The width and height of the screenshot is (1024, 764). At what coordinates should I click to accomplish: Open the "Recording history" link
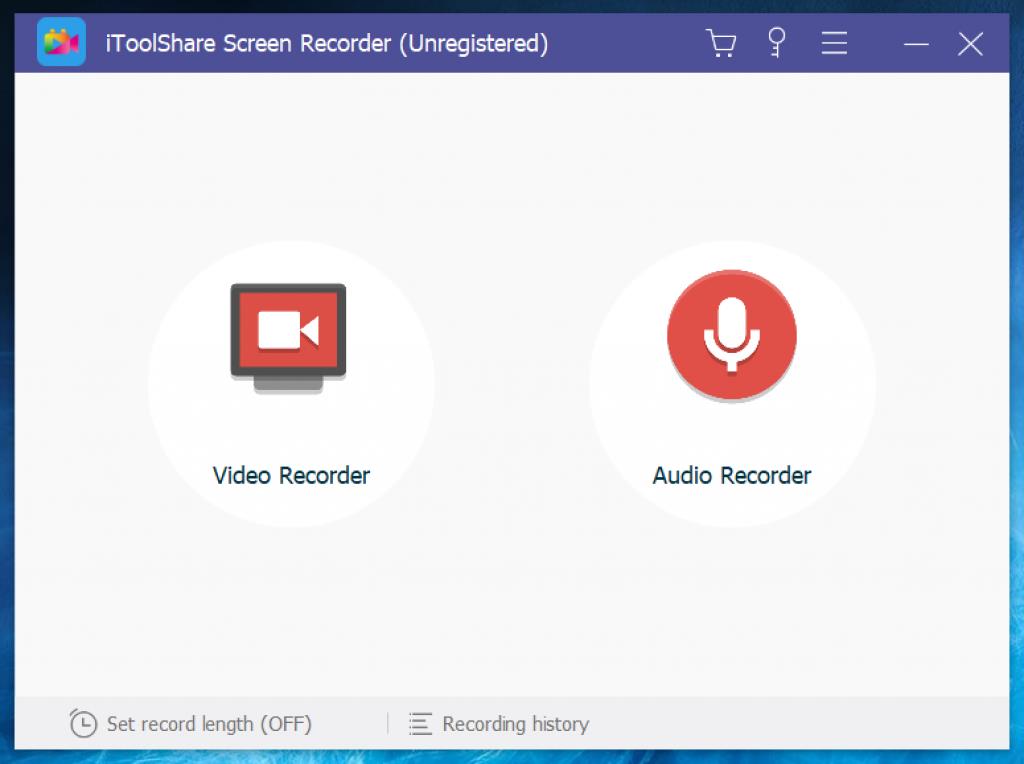pyautogui.click(x=515, y=723)
